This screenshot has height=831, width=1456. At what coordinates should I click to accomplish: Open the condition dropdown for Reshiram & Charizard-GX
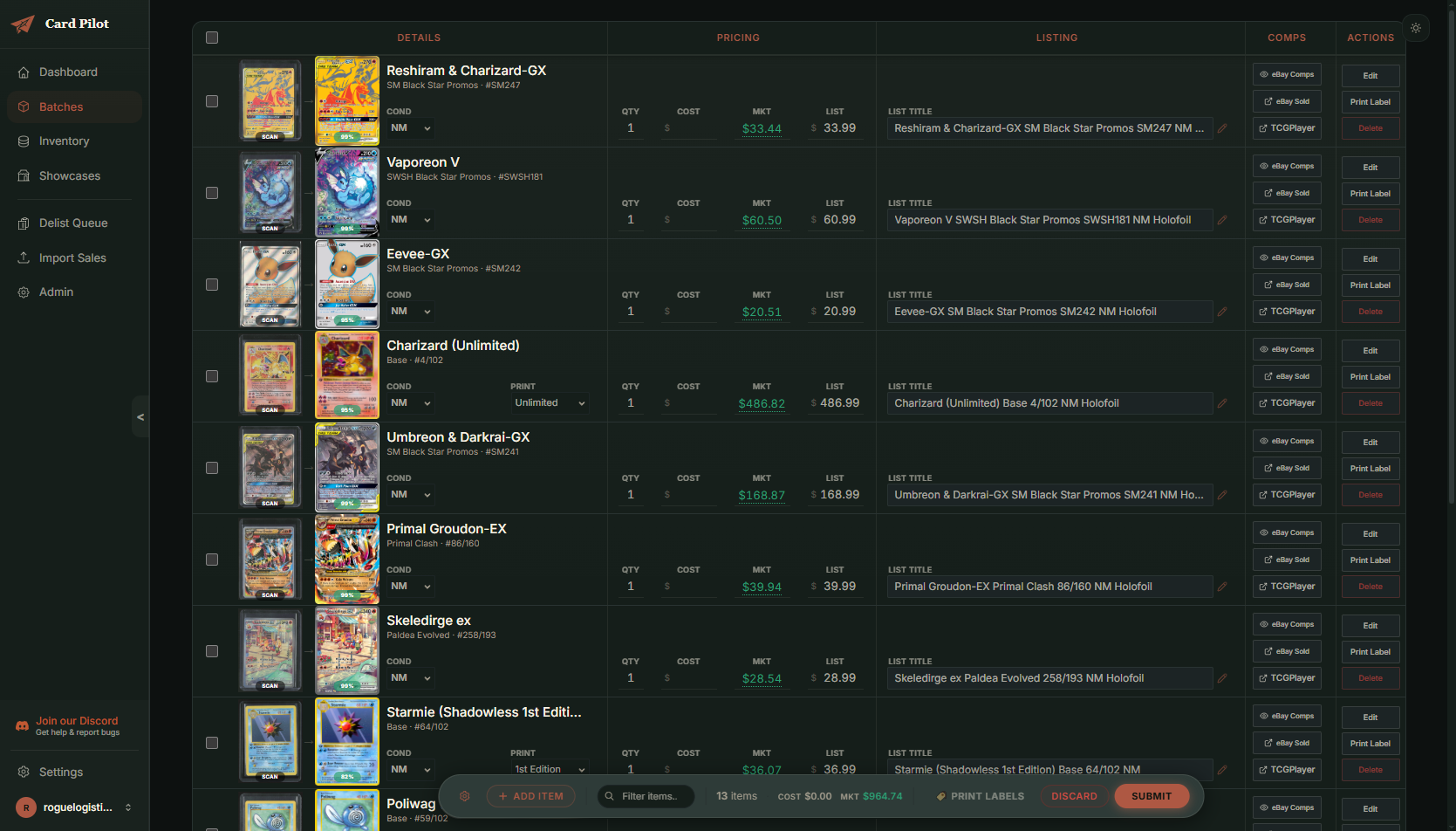click(x=410, y=127)
